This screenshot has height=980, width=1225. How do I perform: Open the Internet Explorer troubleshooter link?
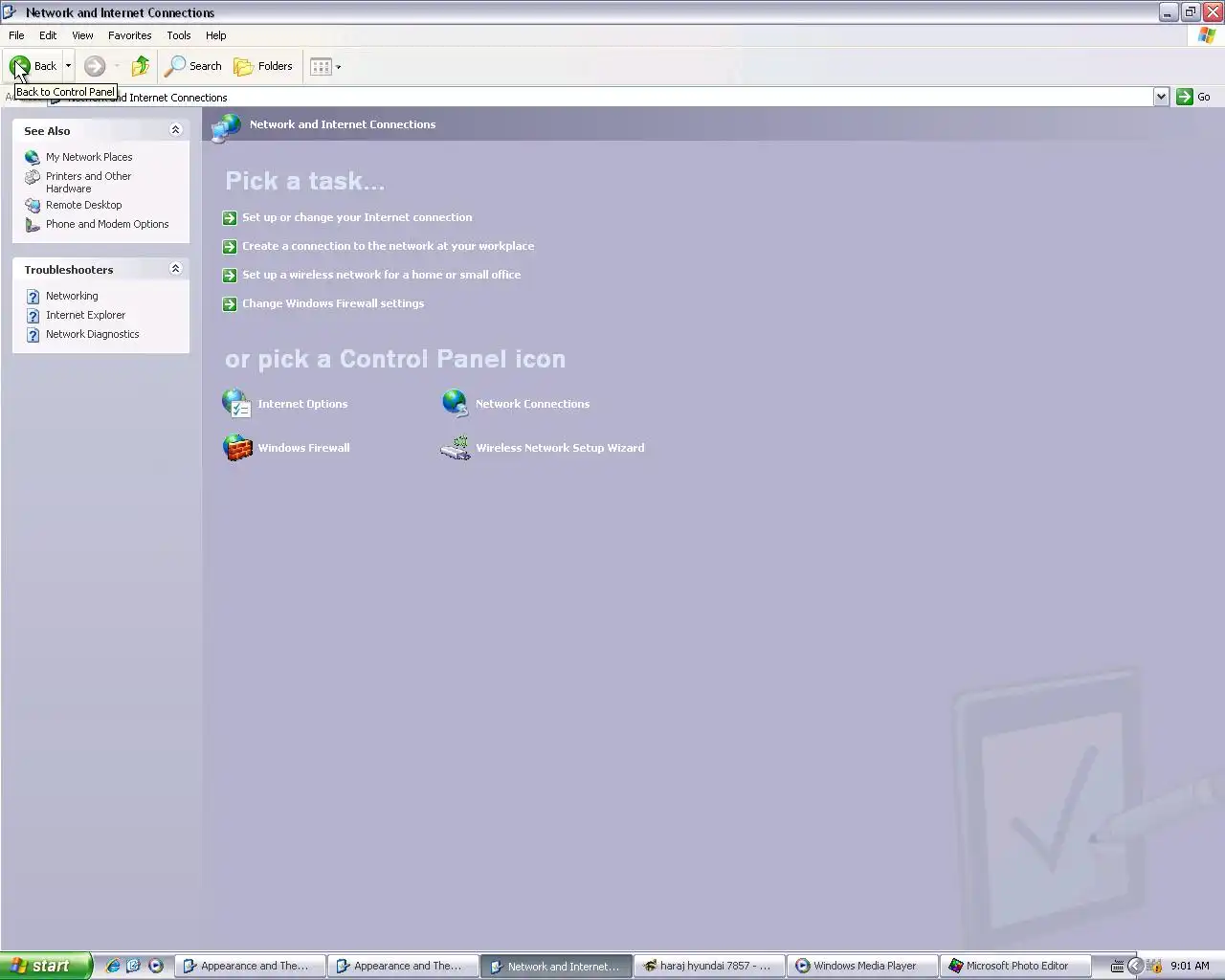86,315
